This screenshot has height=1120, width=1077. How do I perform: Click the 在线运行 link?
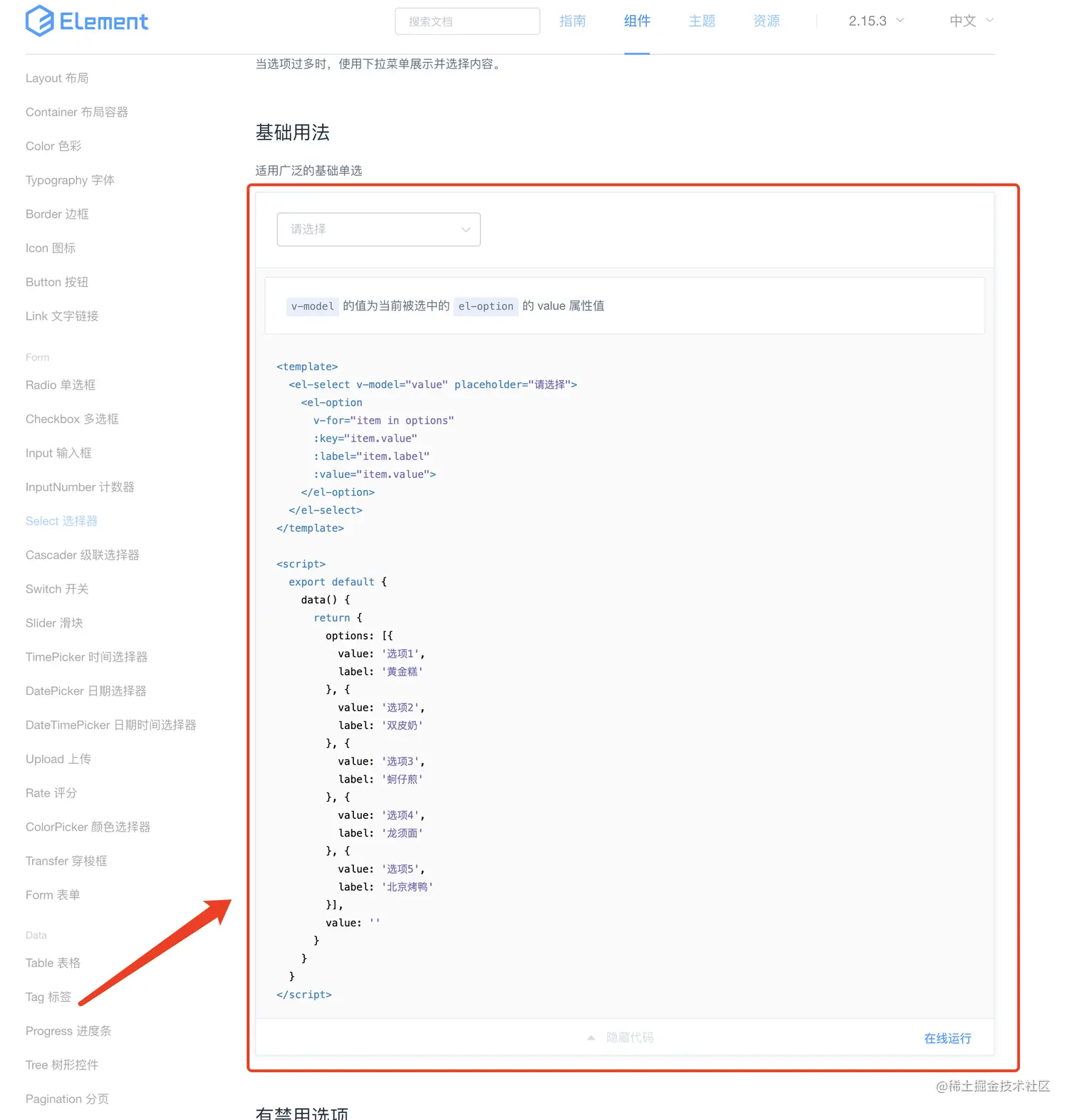click(947, 1039)
